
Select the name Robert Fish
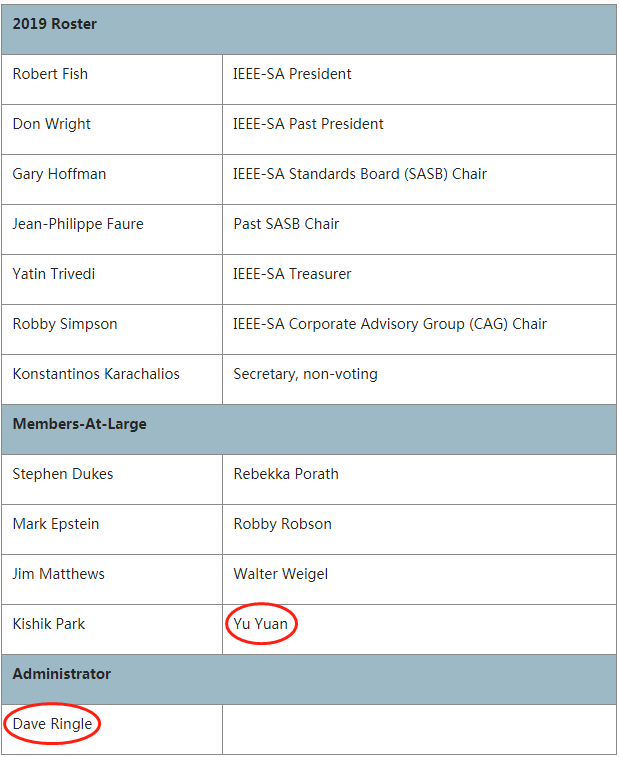(50, 74)
